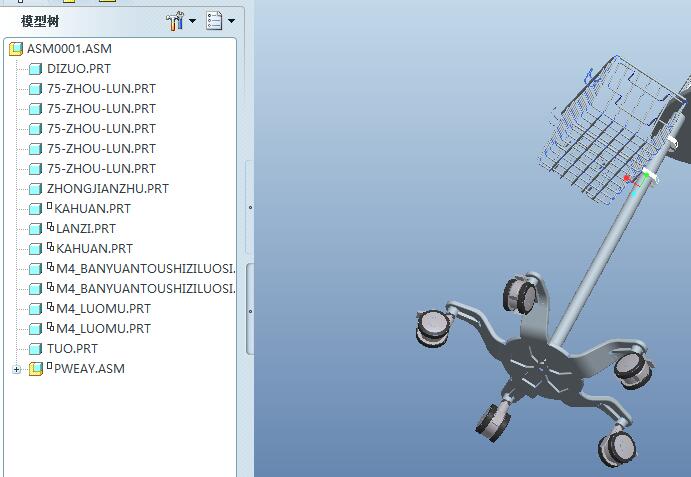Click the LANZI.PRT part icon

point(35,229)
